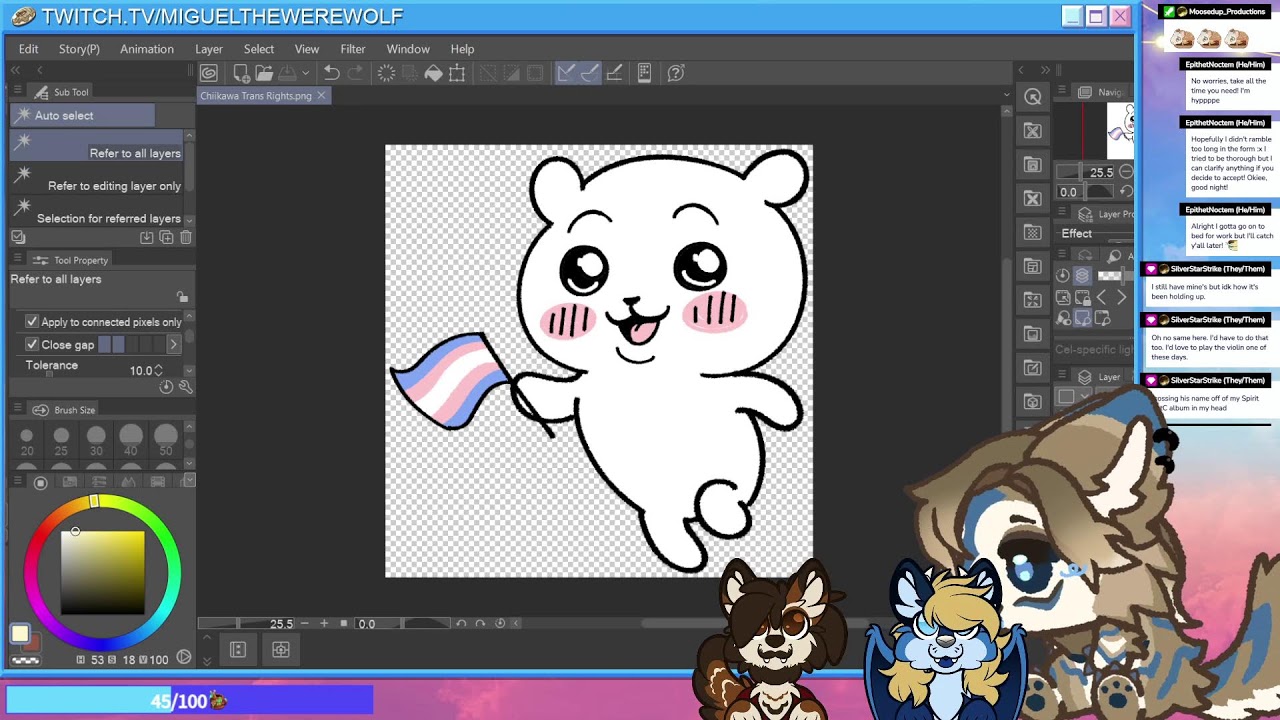
Task: Toggle the Close gap checkbox
Action: point(32,345)
